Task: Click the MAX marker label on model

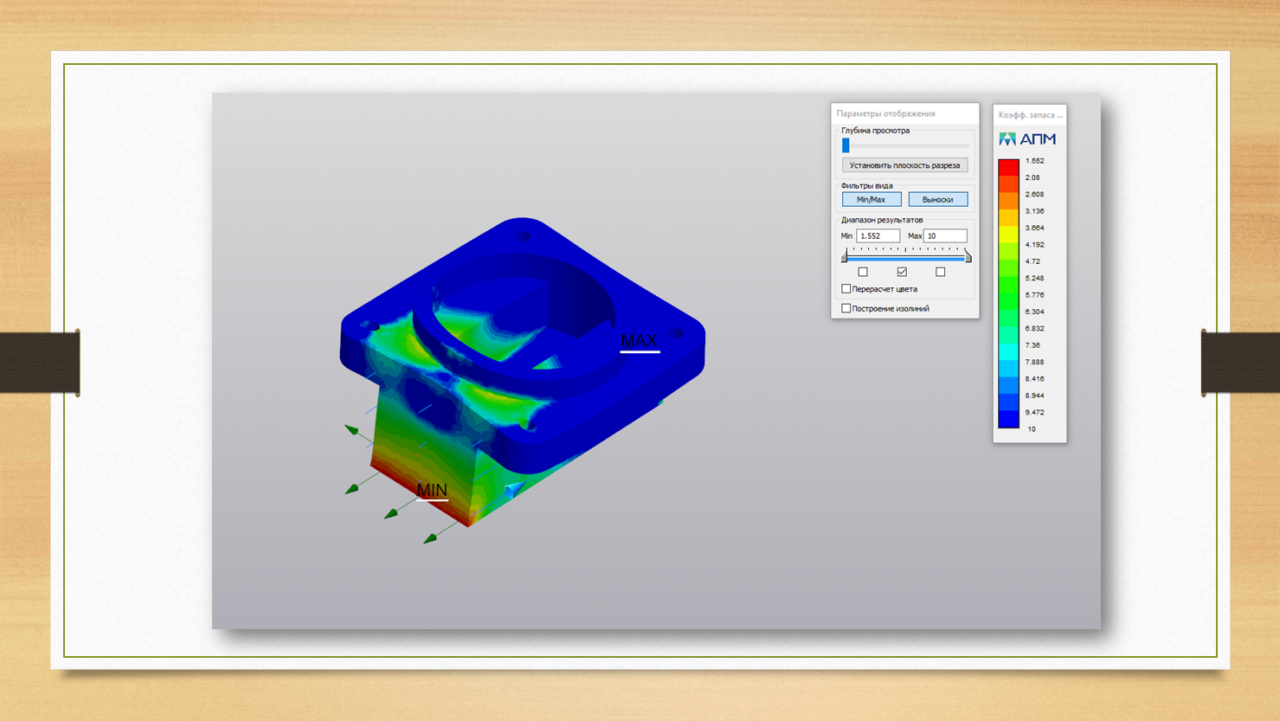Action: 640,342
